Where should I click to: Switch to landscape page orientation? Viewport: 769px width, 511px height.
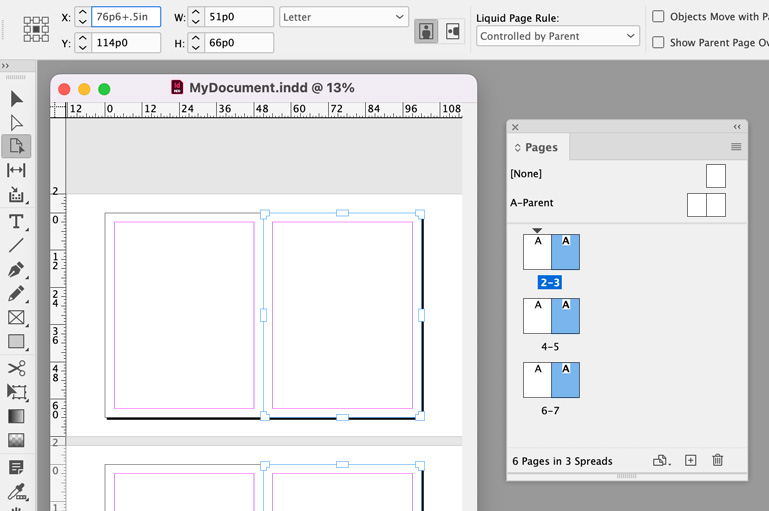tap(452, 31)
